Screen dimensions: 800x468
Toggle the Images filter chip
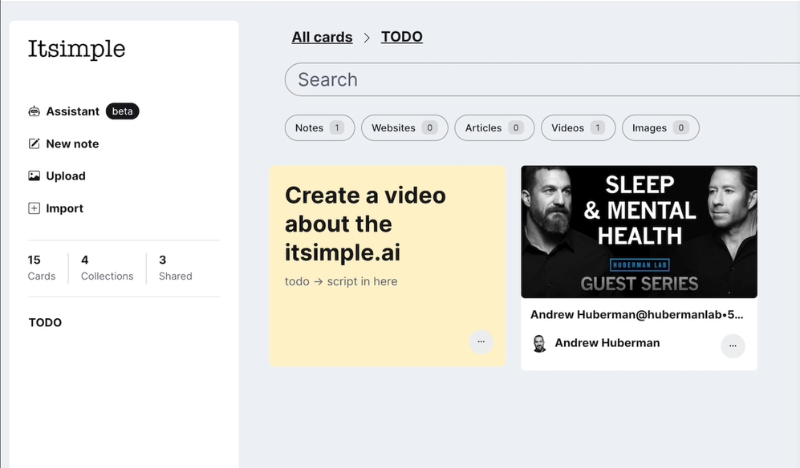(x=660, y=128)
